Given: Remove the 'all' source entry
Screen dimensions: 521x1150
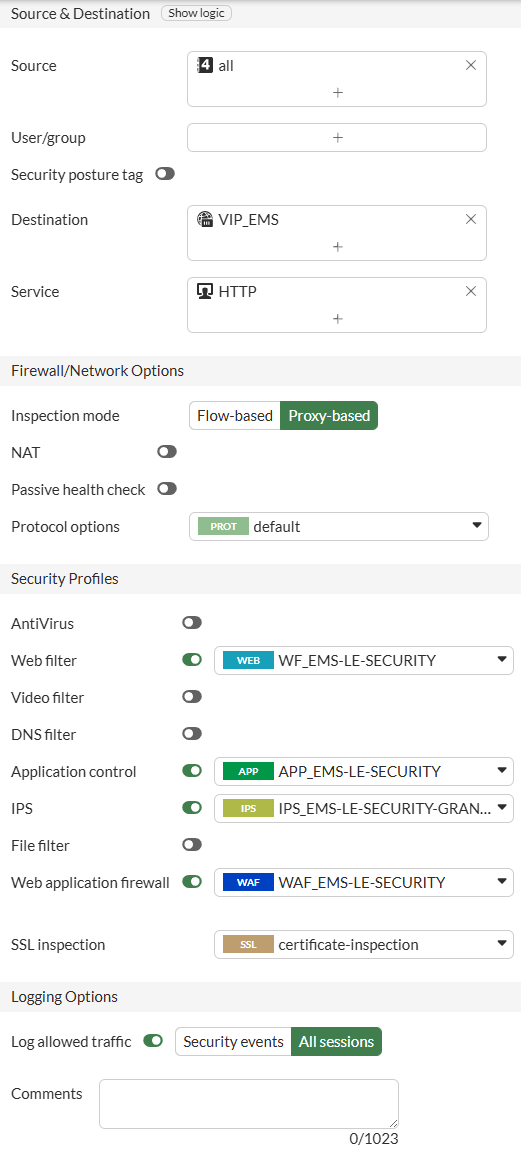Looking at the screenshot, I should (x=471, y=65).
